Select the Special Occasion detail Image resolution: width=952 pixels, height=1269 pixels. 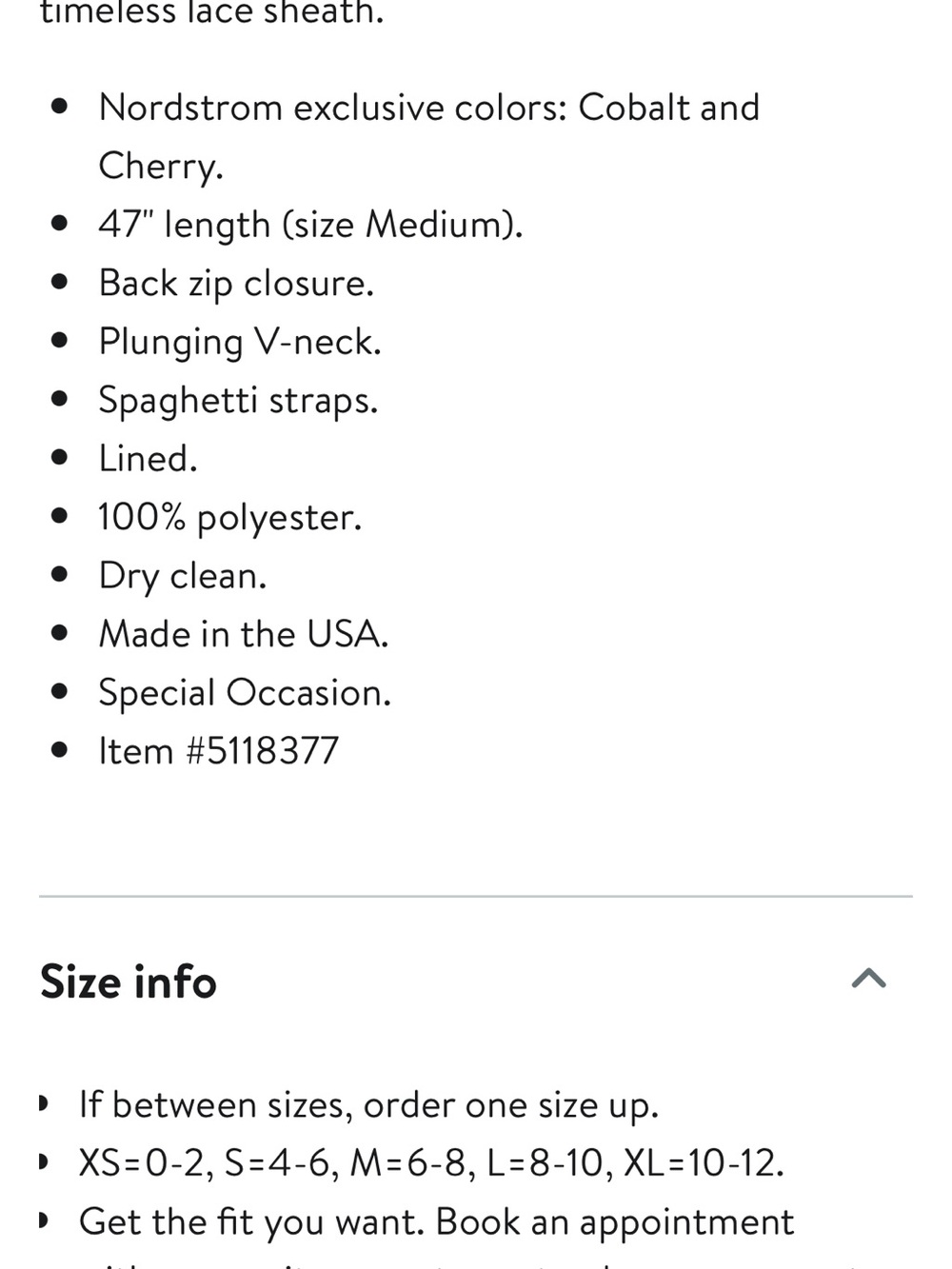(245, 693)
